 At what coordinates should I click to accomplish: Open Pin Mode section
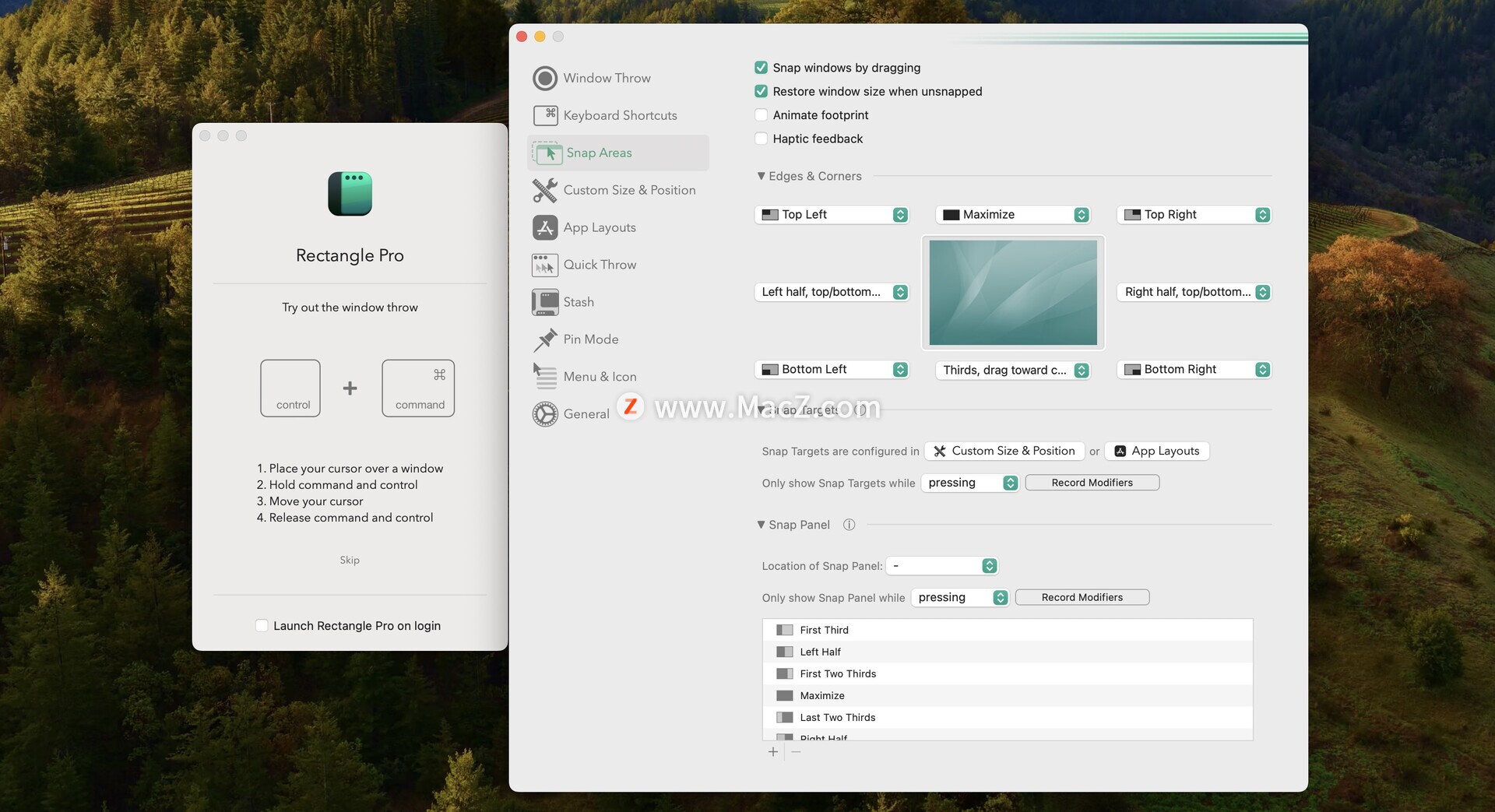[x=591, y=339]
